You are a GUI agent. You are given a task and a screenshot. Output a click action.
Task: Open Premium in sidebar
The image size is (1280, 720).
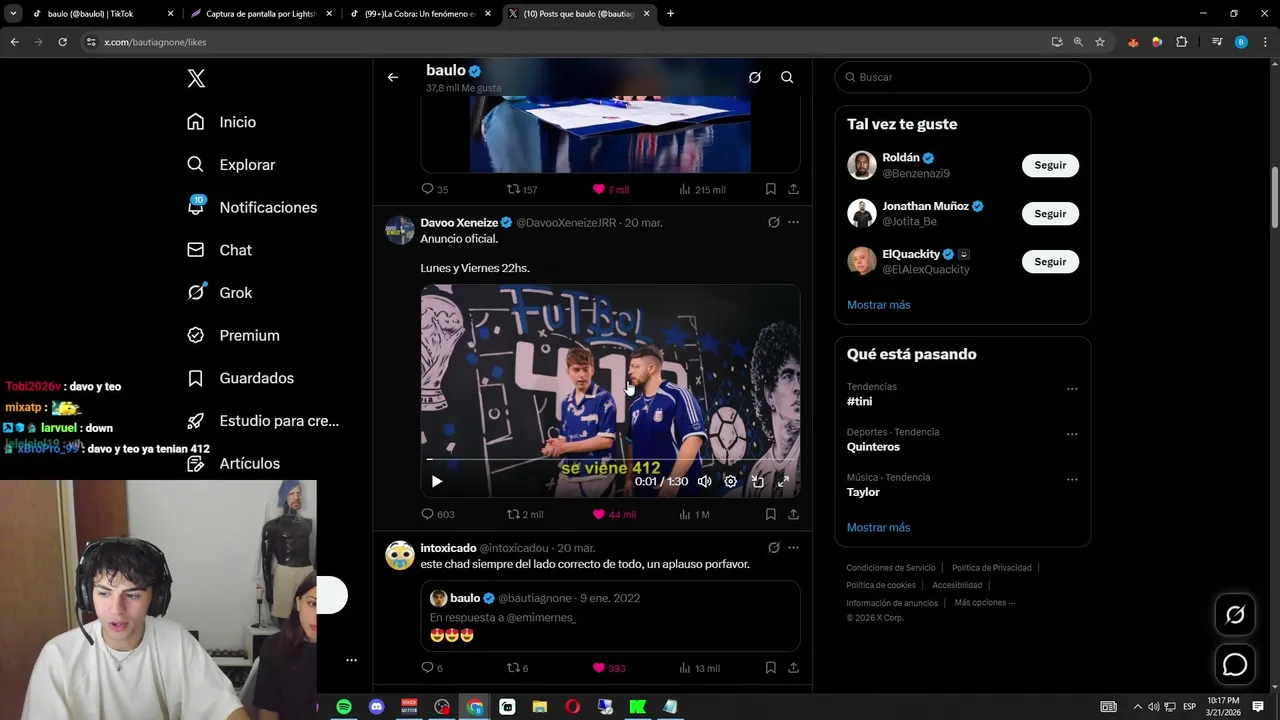coord(233,335)
